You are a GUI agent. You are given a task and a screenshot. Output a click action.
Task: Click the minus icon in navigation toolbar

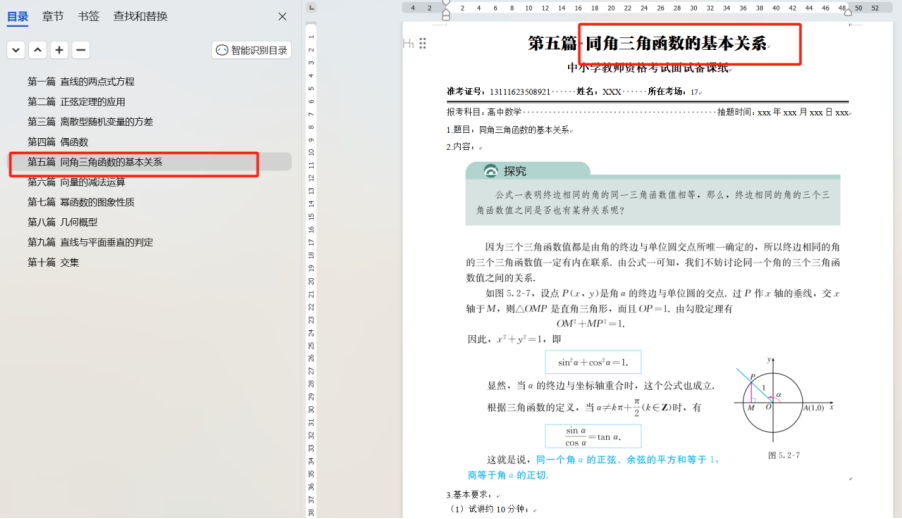tap(81, 50)
